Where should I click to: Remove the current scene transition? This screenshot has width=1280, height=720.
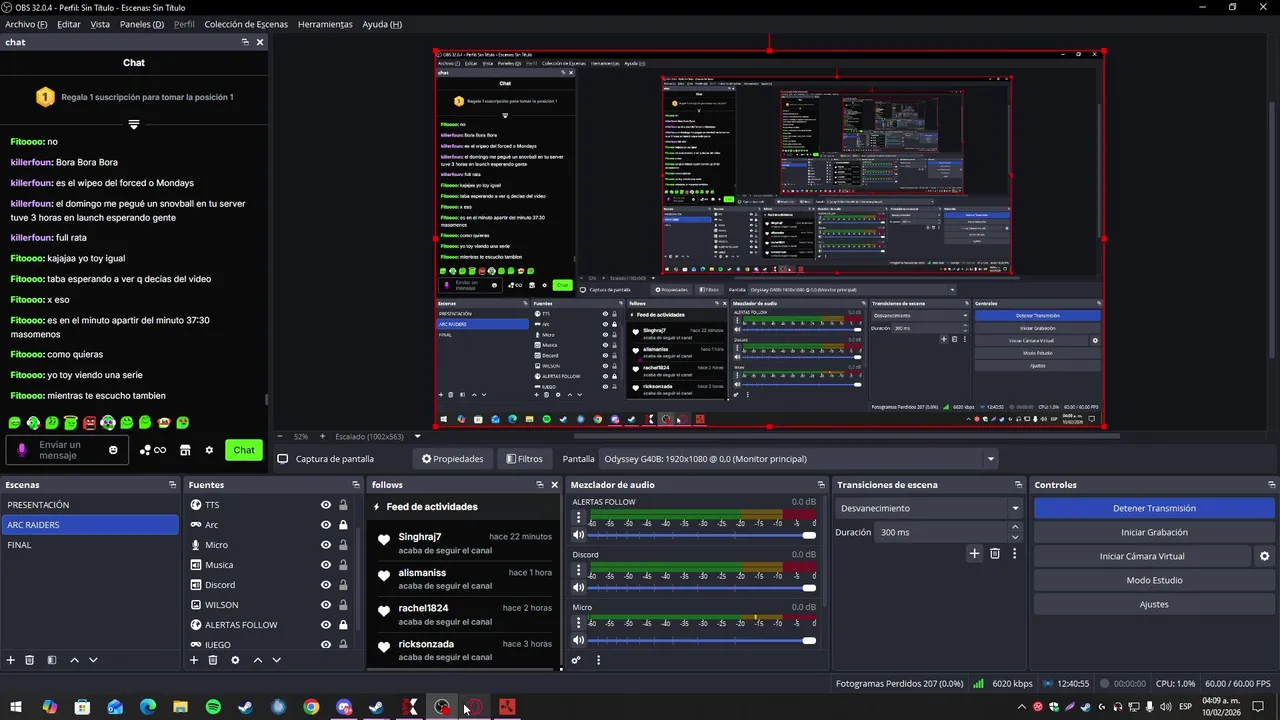[x=994, y=553]
